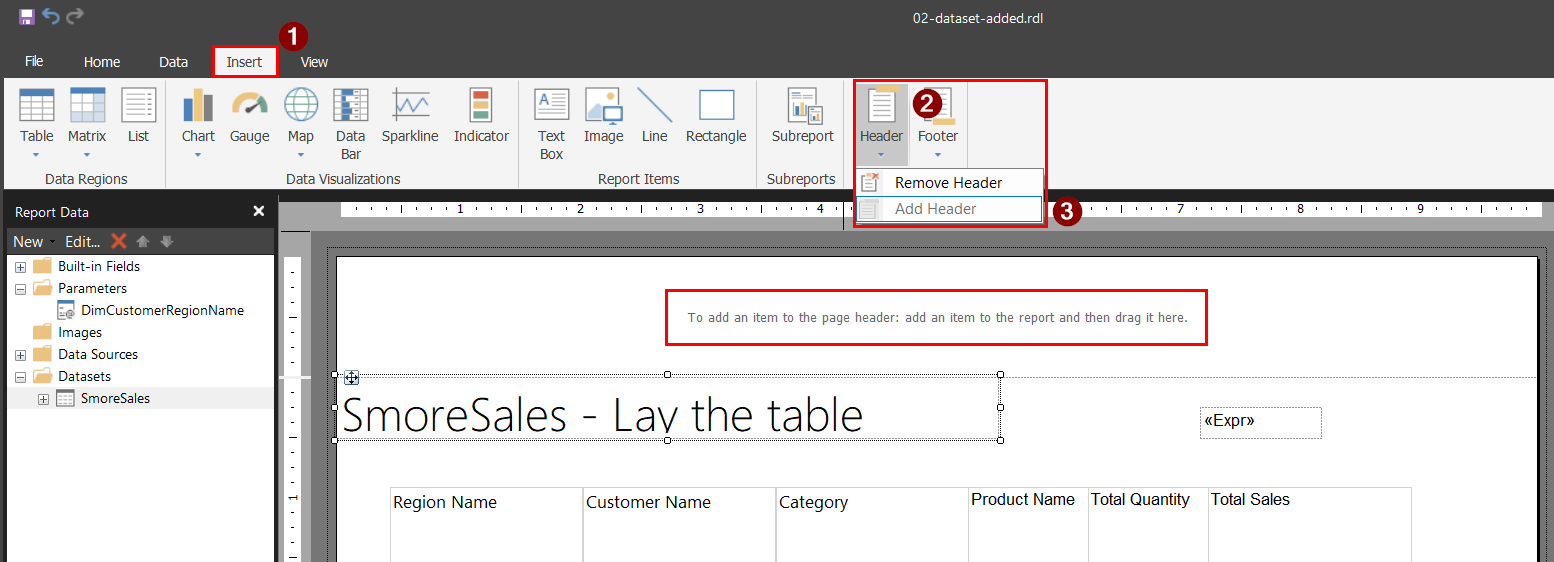Select the DimCustomerRegionName parameter

pos(163,311)
